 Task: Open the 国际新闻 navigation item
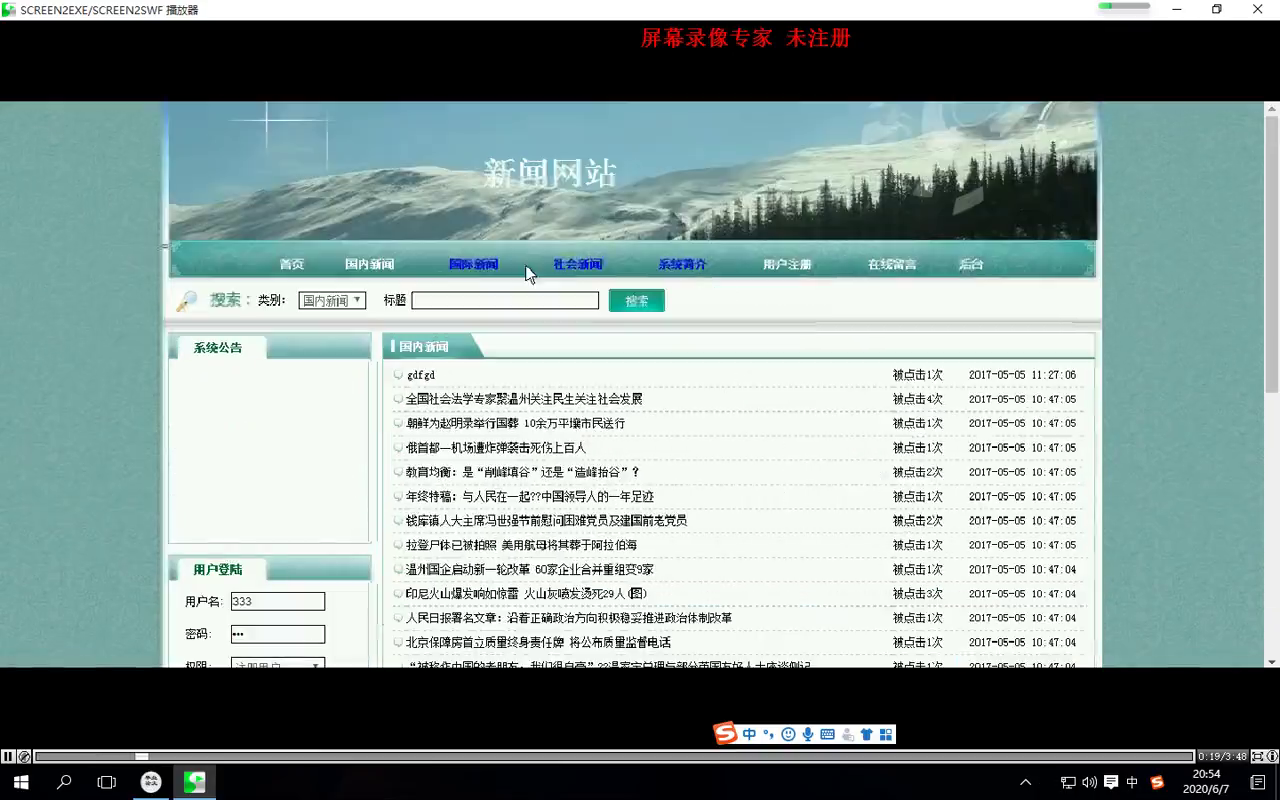pos(473,264)
